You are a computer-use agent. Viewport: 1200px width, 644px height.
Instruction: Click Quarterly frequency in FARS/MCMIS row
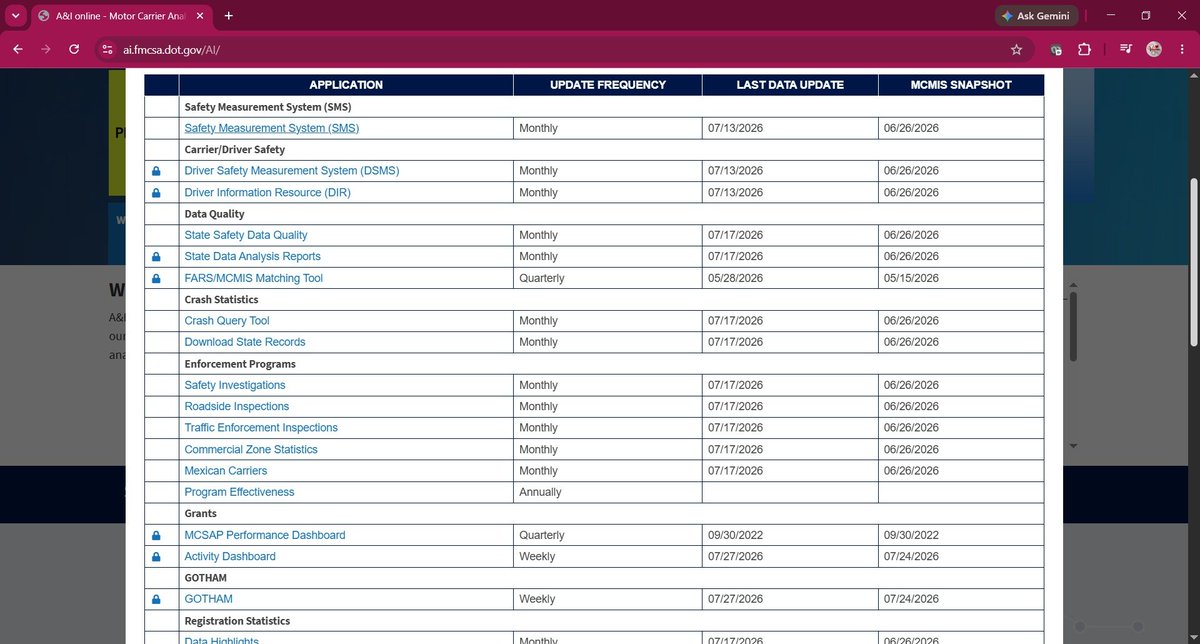(542, 278)
